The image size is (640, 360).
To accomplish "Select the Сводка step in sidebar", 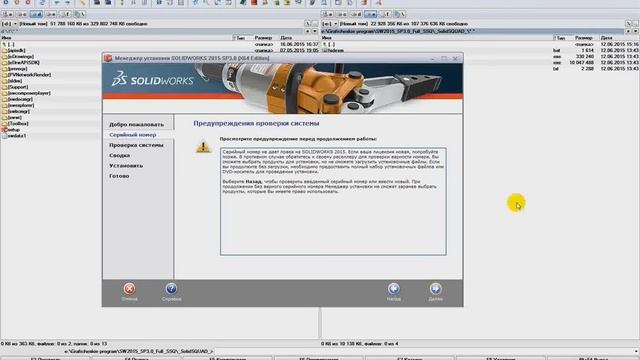I will (x=120, y=156).
